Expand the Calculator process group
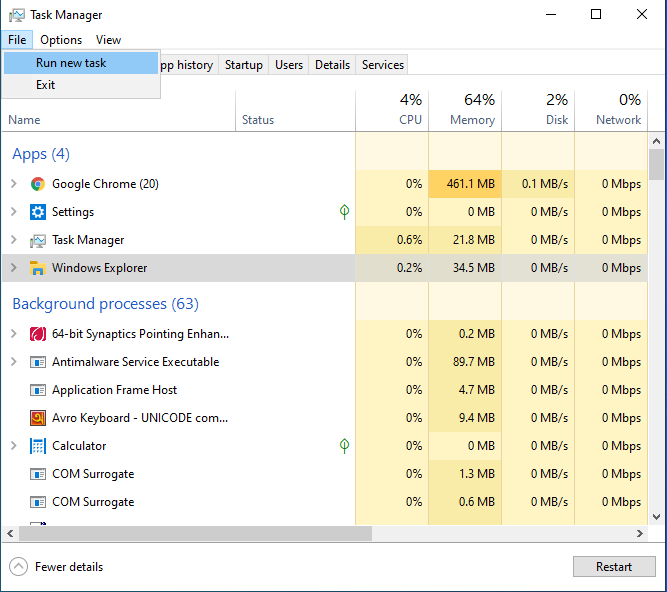667x592 pixels. (x=13, y=446)
